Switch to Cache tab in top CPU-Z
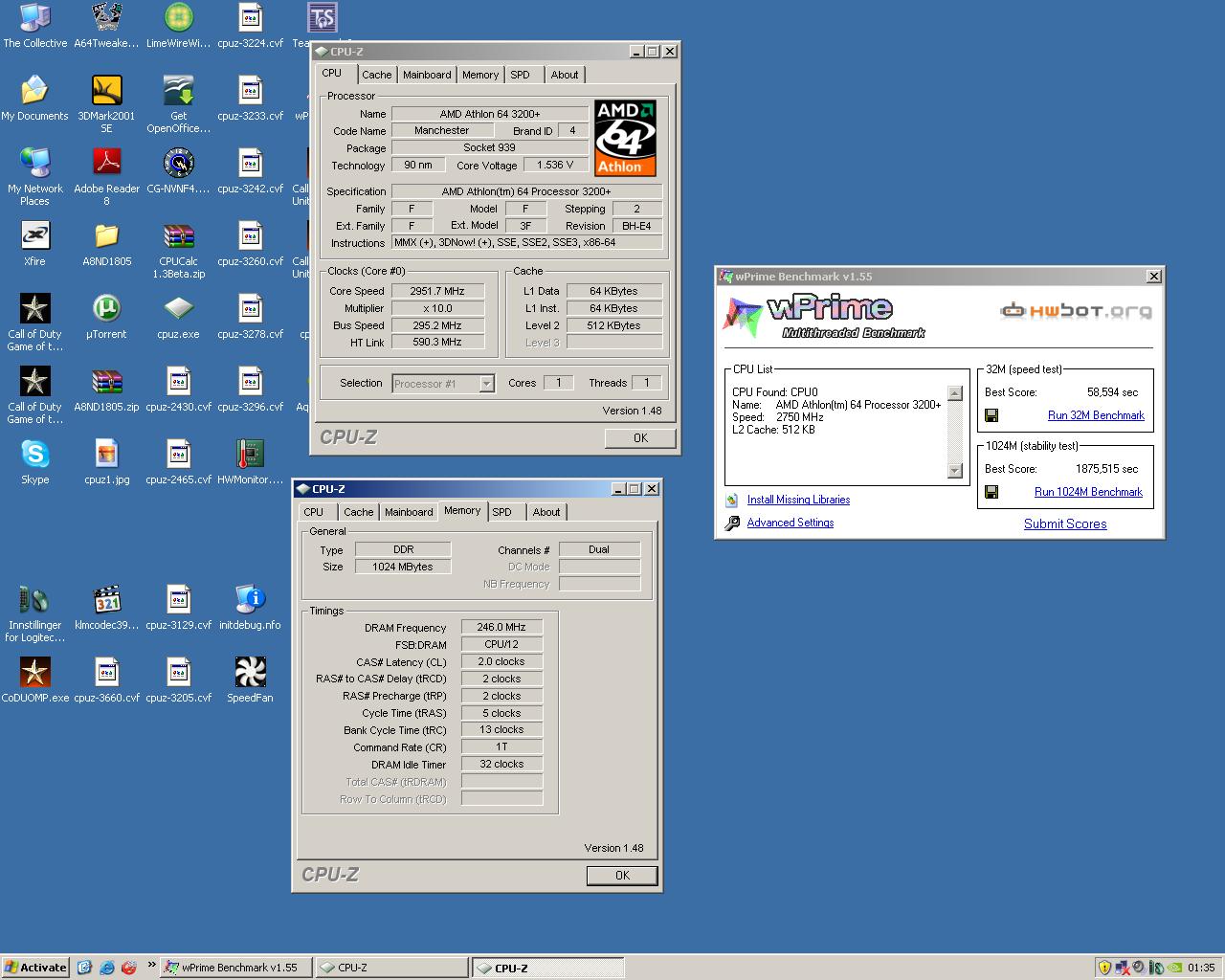This screenshot has width=1225, height=980. tap(376, 75)
